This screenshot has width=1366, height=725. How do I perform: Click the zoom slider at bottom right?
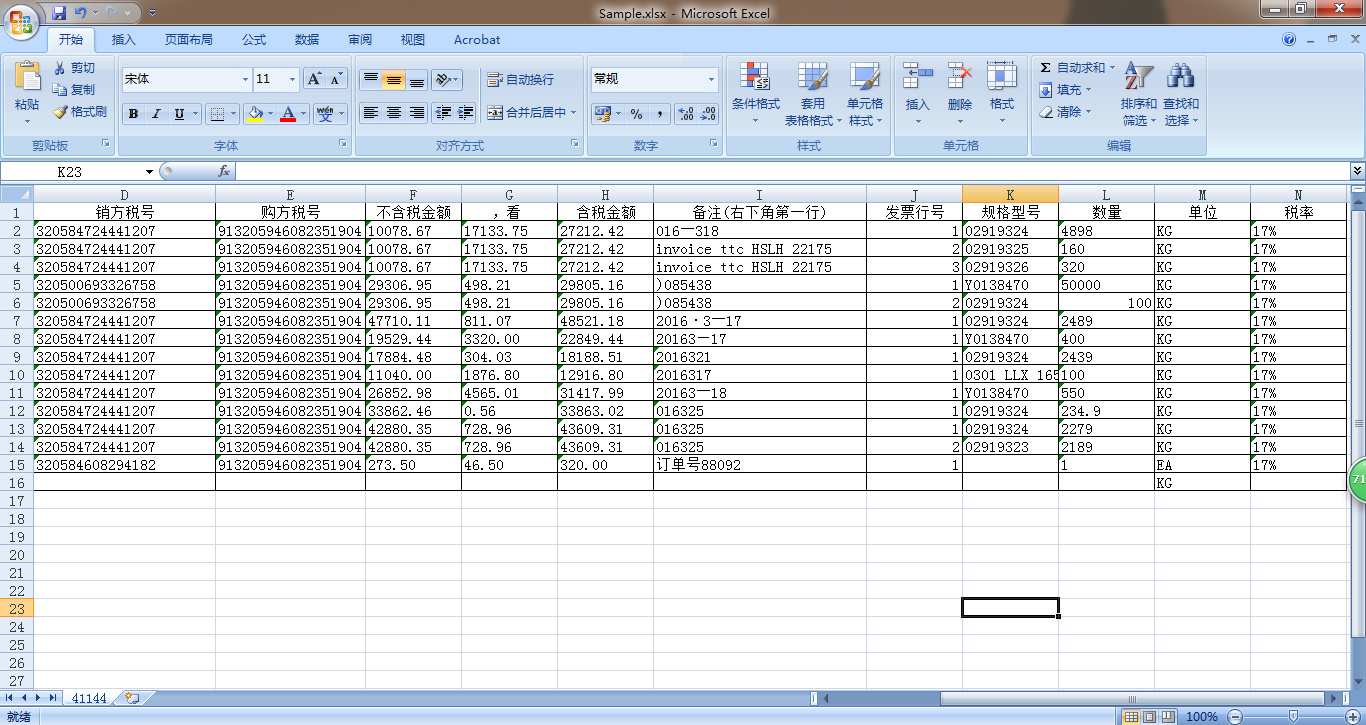click(x=1293, y=717)
